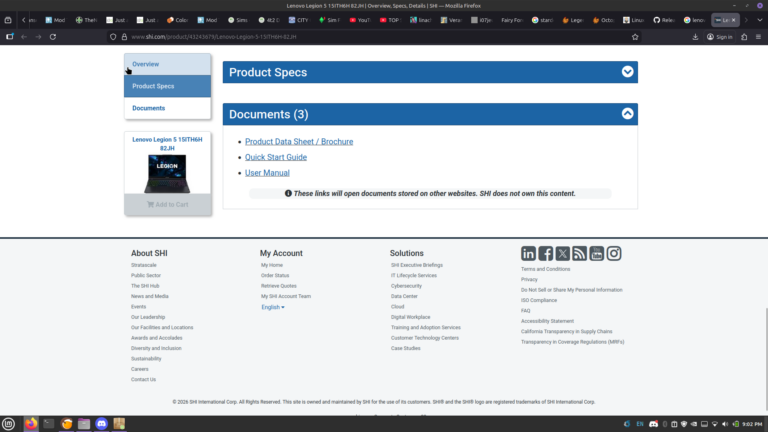768x432 pixels.
Task: Open the Case Studies footer link
Action: (x=406, y=348)
